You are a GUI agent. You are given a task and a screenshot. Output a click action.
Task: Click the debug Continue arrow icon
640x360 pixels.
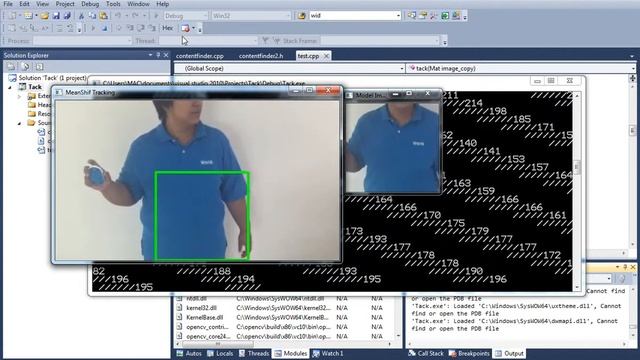click(93, 28)
